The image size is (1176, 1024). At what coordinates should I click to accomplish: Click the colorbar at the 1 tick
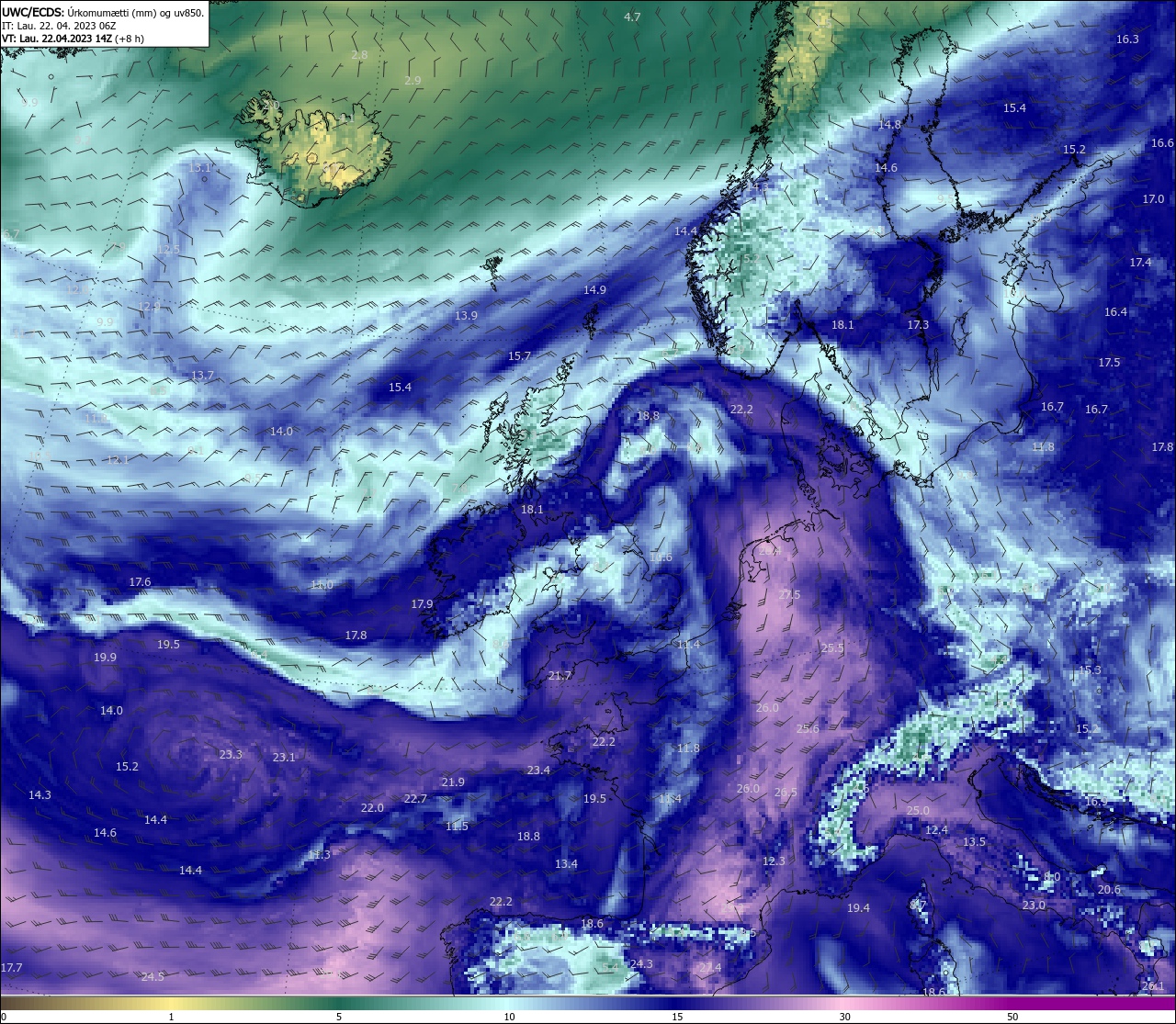[x=171, y=1003]
